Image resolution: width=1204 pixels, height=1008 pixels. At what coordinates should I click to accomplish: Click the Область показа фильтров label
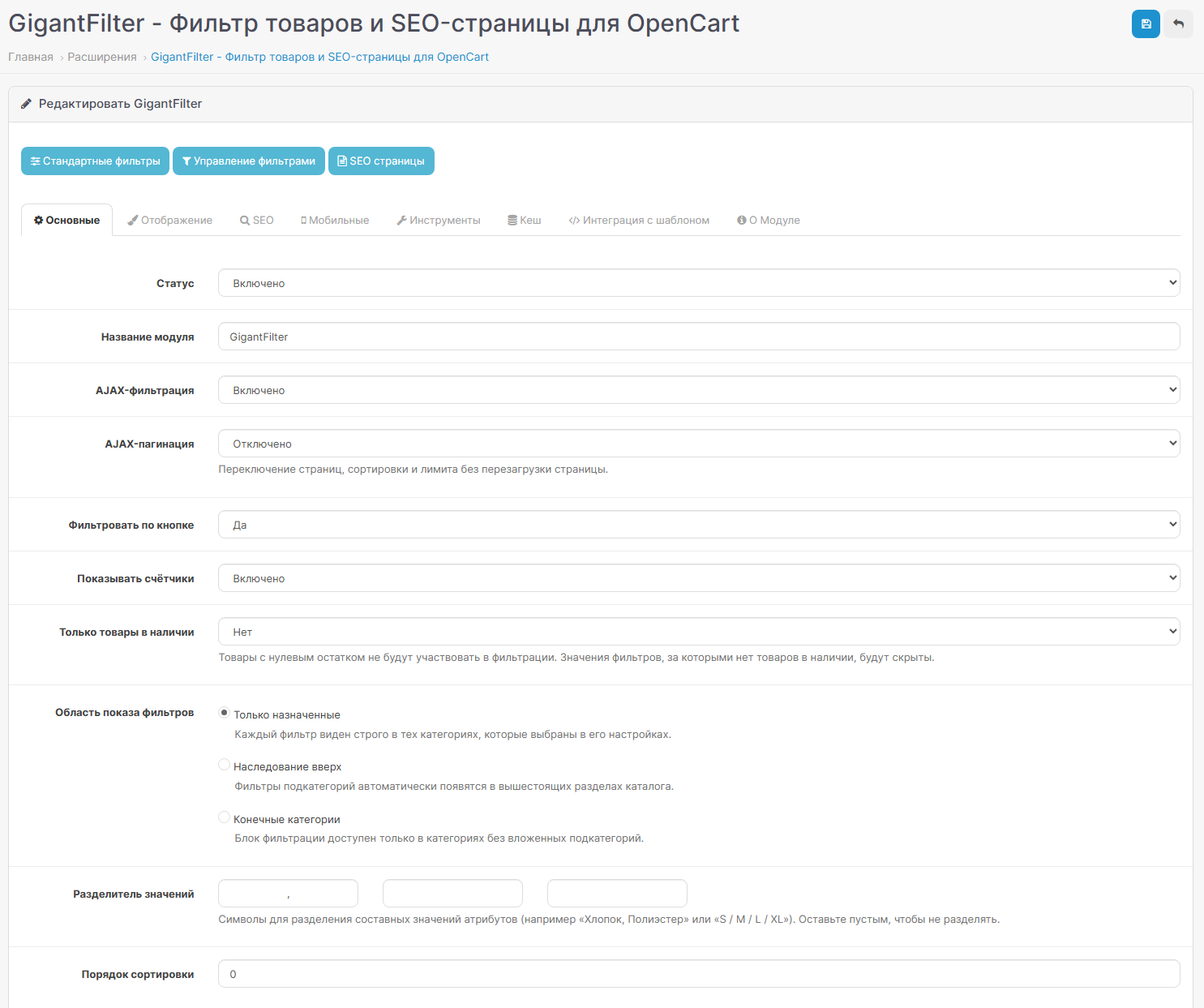(x=124, y=712)
